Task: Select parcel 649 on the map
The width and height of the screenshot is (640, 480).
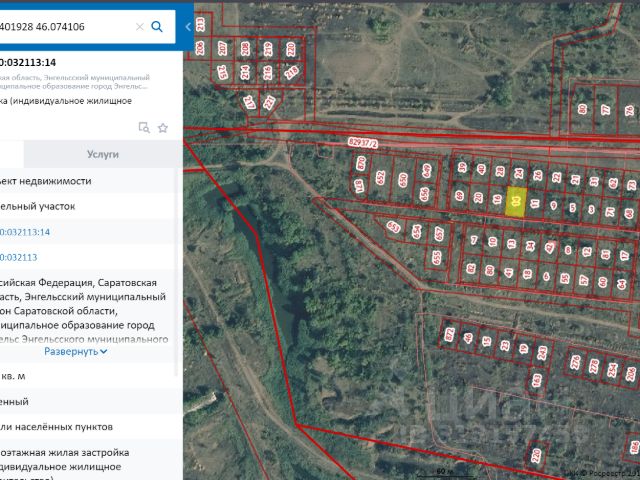Action: 427,171
